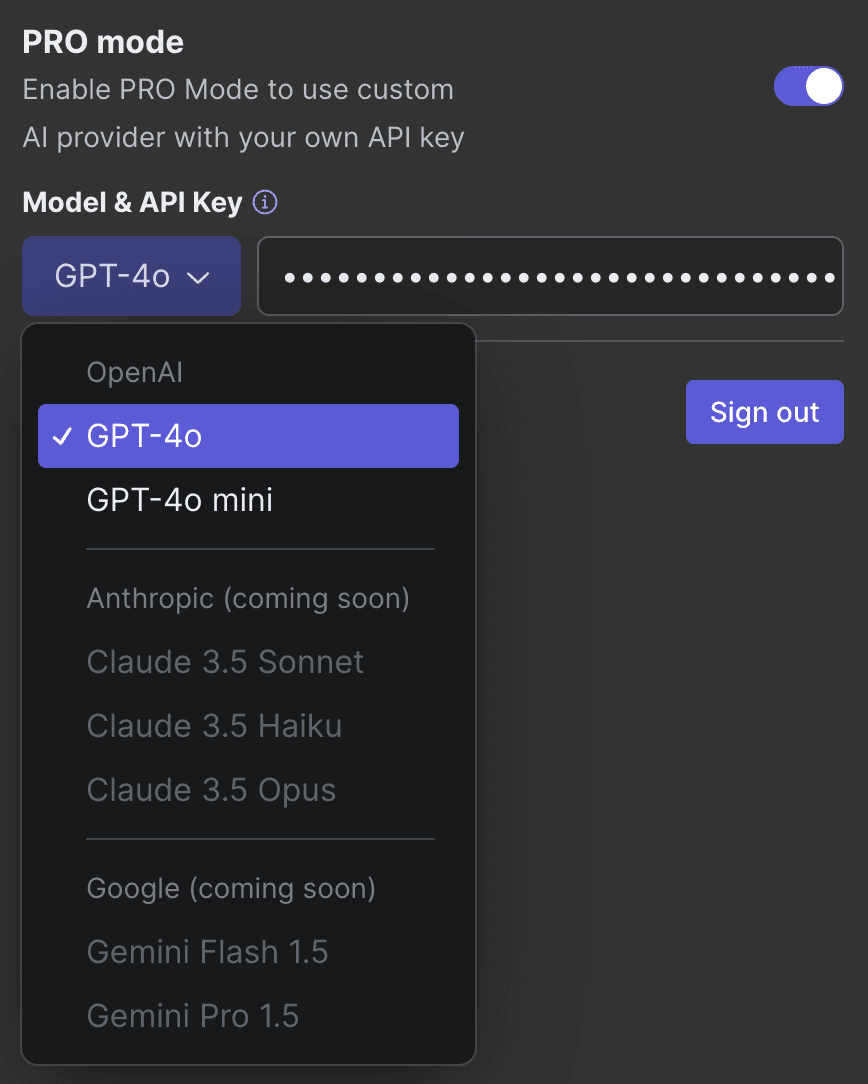
Task: Choose the Claude 3.5 Opus option
Action: [x=211, y=790]
